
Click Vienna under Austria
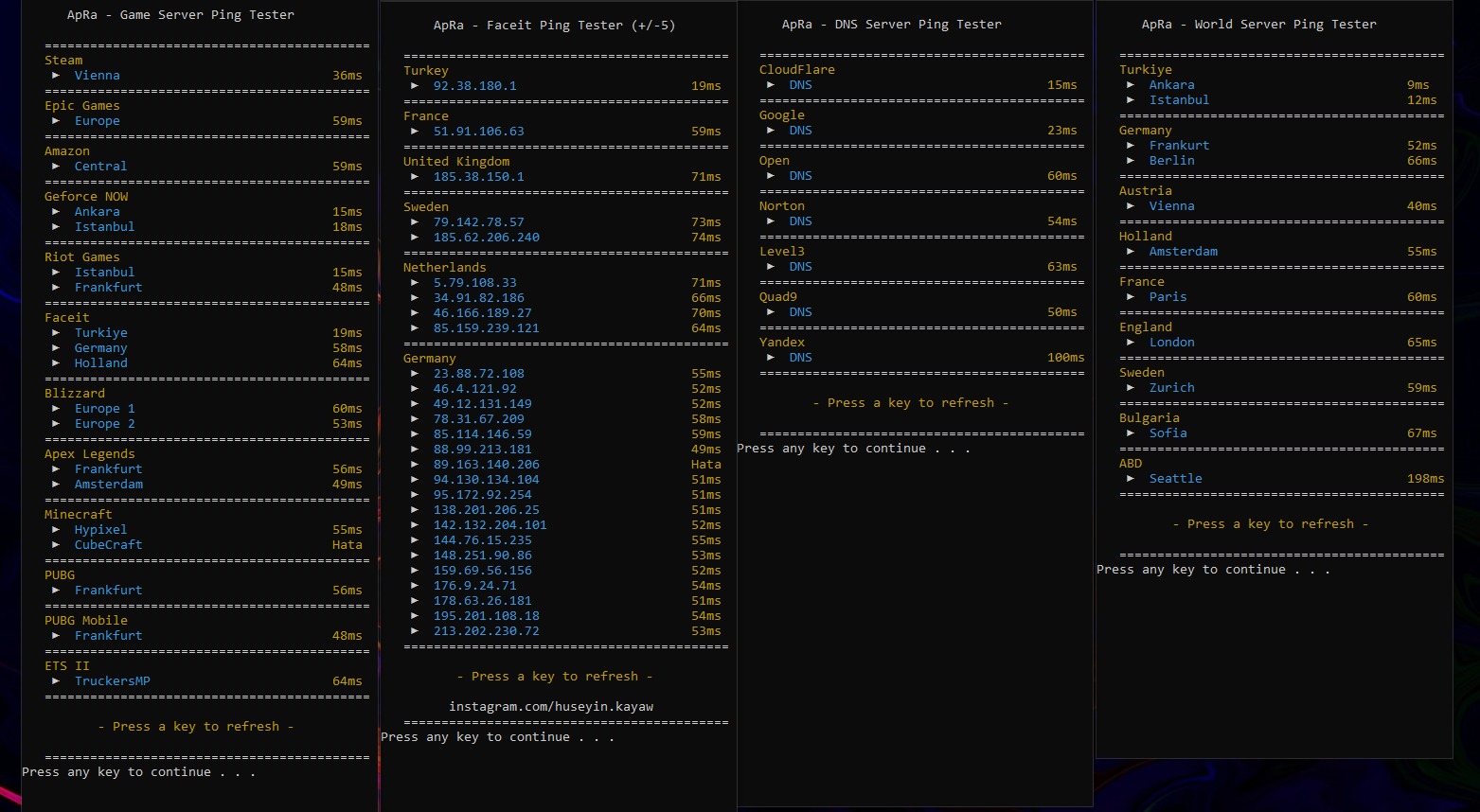(1172, 206)
